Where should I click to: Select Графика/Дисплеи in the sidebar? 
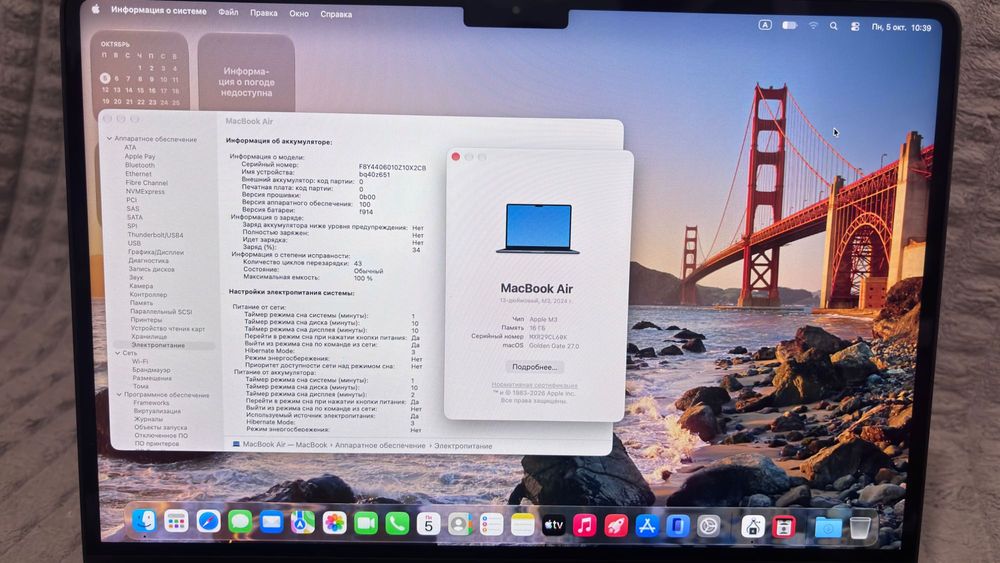[156, 252]
